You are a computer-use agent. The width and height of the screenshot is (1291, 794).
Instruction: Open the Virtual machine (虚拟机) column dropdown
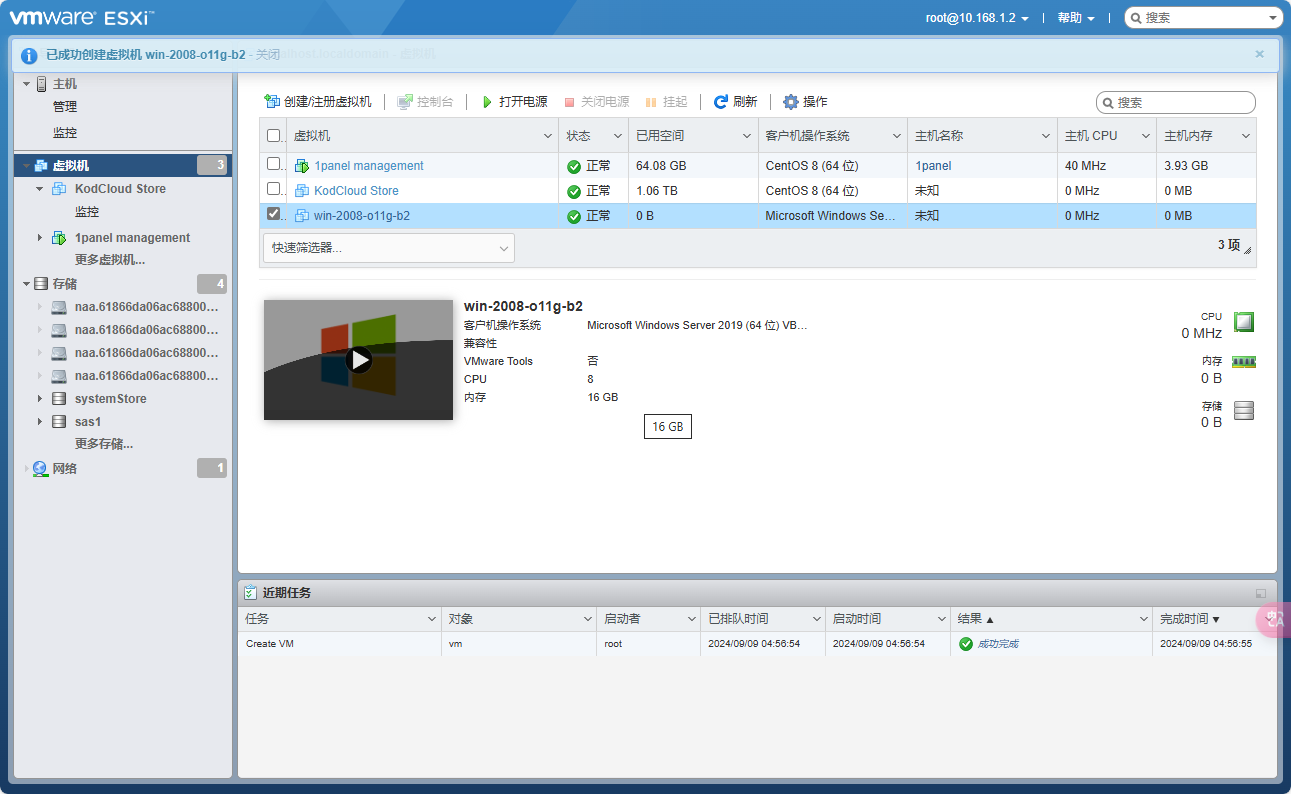(548, 136)
